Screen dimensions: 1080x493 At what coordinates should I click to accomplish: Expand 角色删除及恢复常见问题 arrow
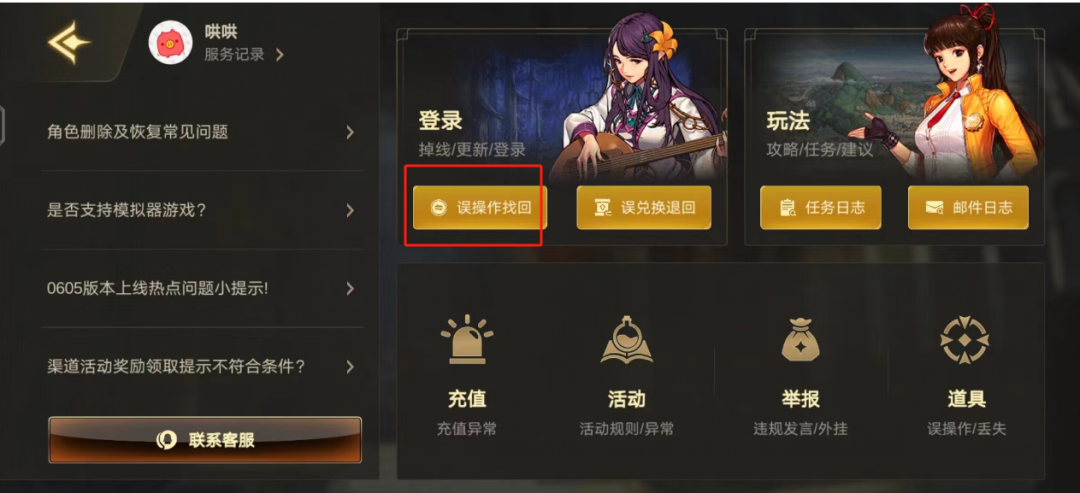point(350,132)
